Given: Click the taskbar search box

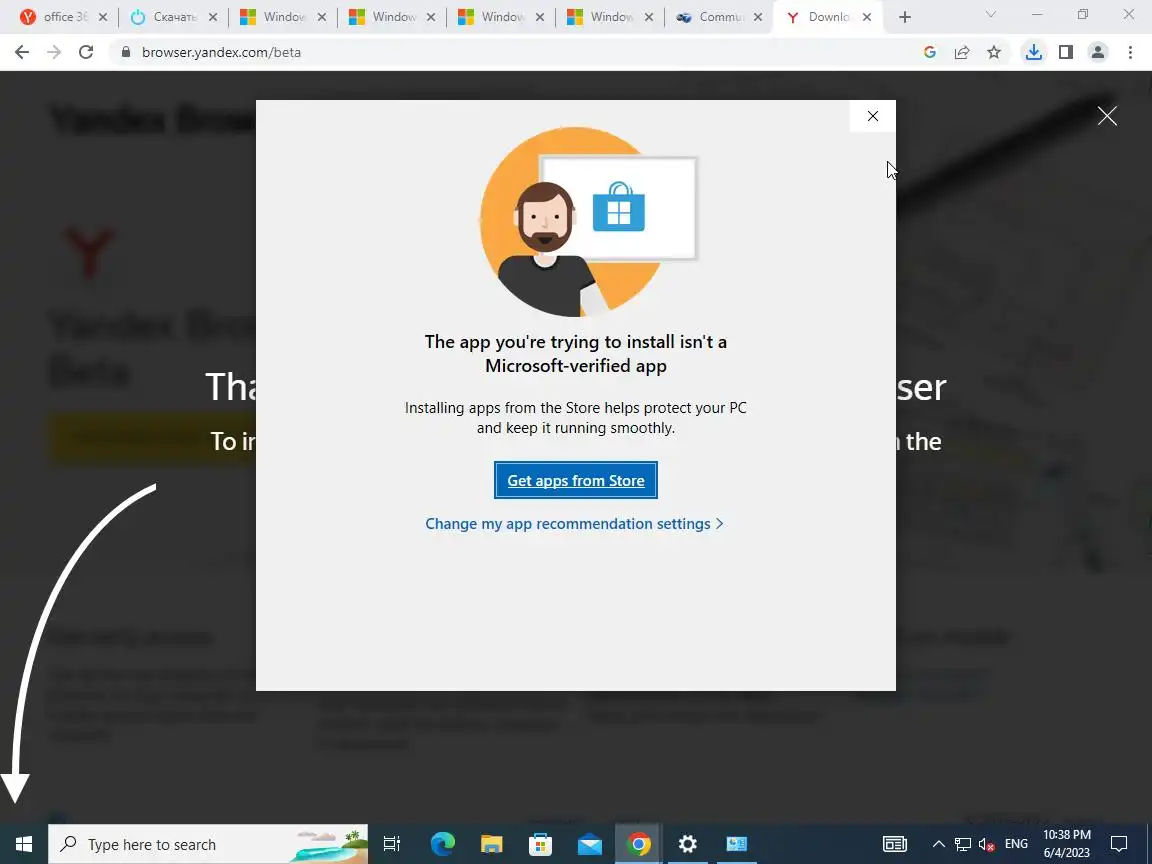Looking at the screenshot, I should pos(208,844).
